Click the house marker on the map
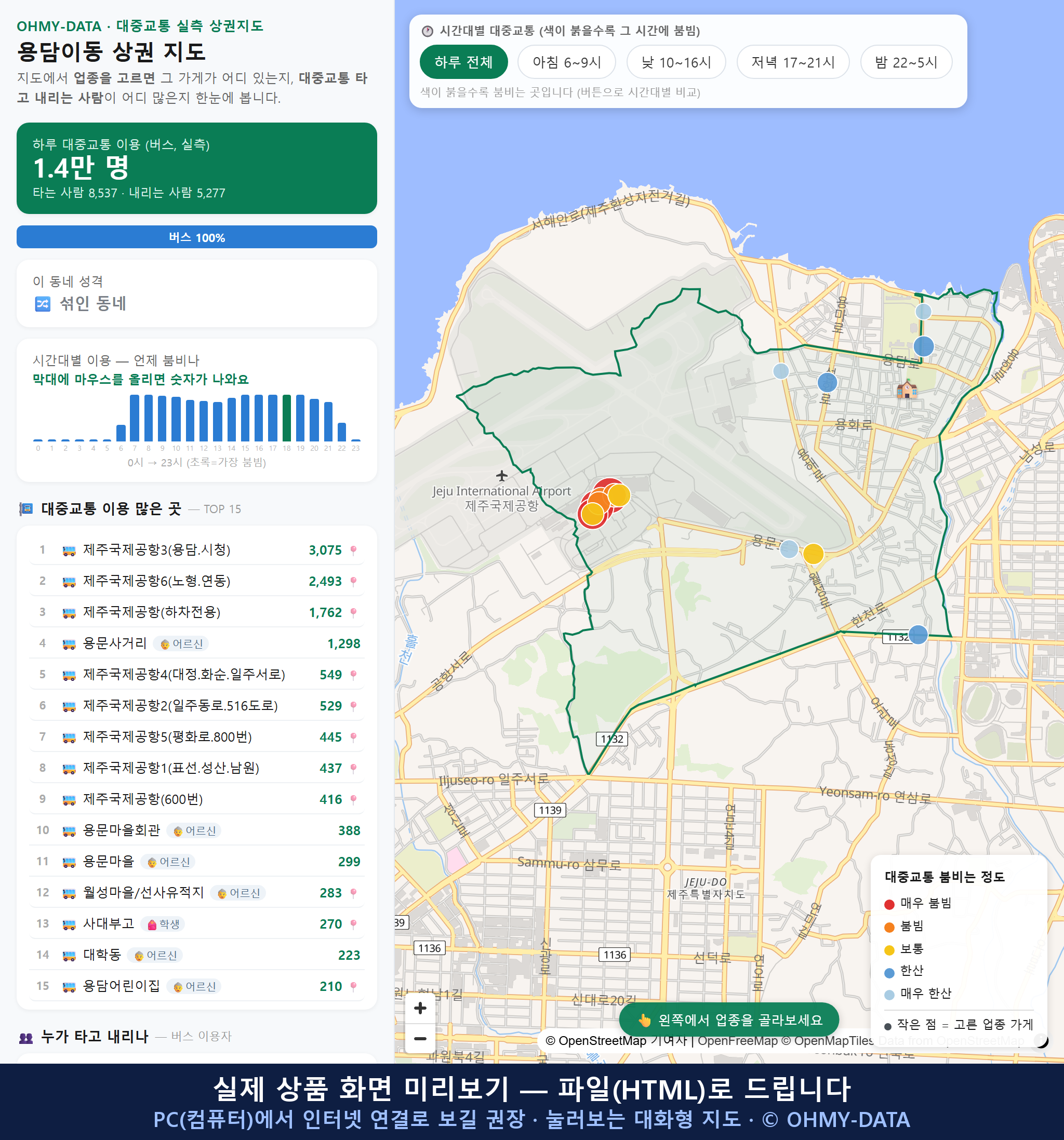This screenshot has height=1140, width=1064. (906, 390)
